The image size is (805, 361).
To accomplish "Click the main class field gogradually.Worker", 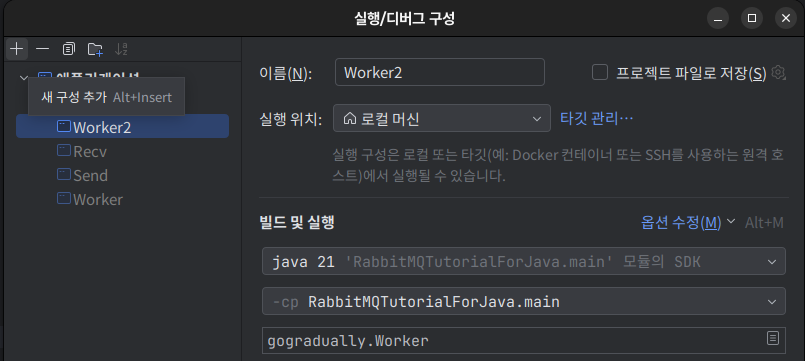I will [524, 340].
